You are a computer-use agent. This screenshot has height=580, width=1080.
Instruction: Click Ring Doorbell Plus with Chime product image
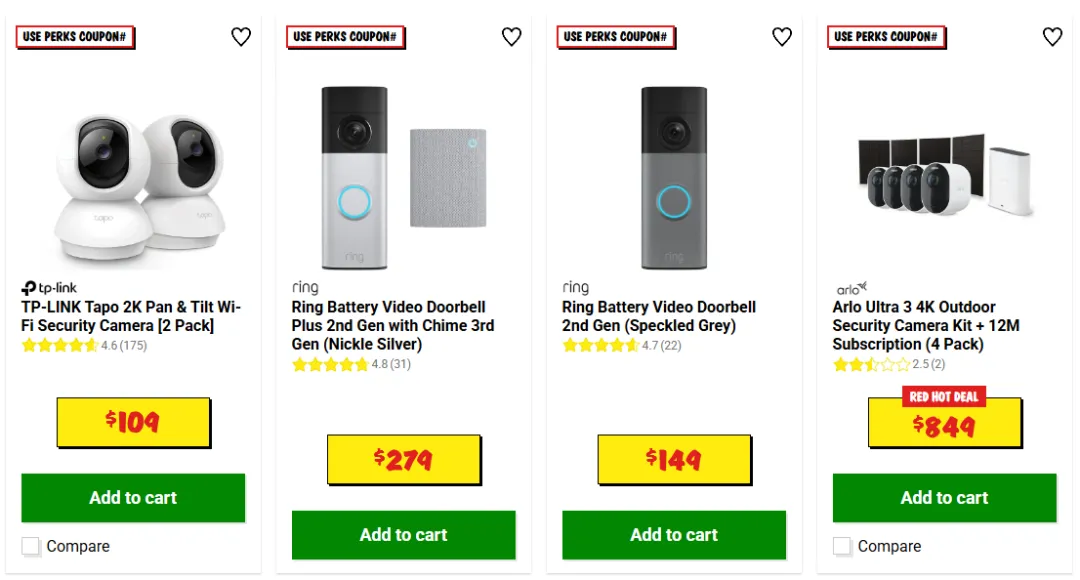coord(404,178)
